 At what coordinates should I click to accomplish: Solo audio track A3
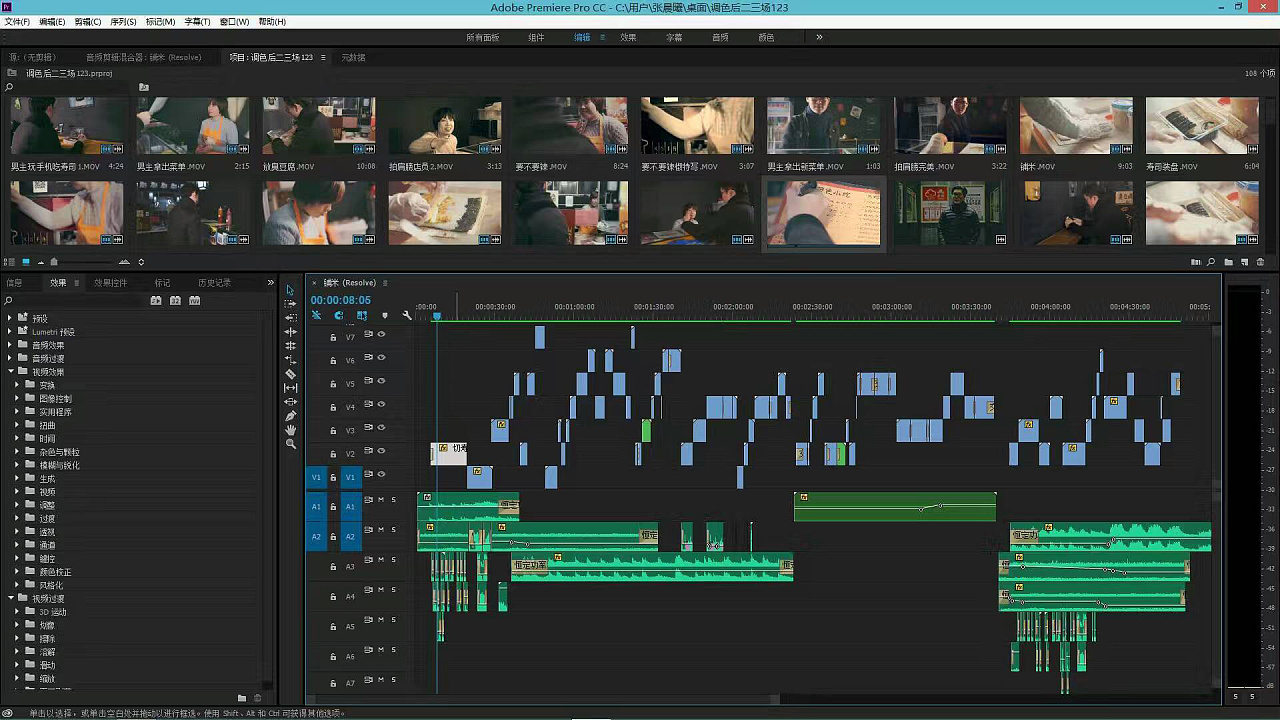click(393, 560)
